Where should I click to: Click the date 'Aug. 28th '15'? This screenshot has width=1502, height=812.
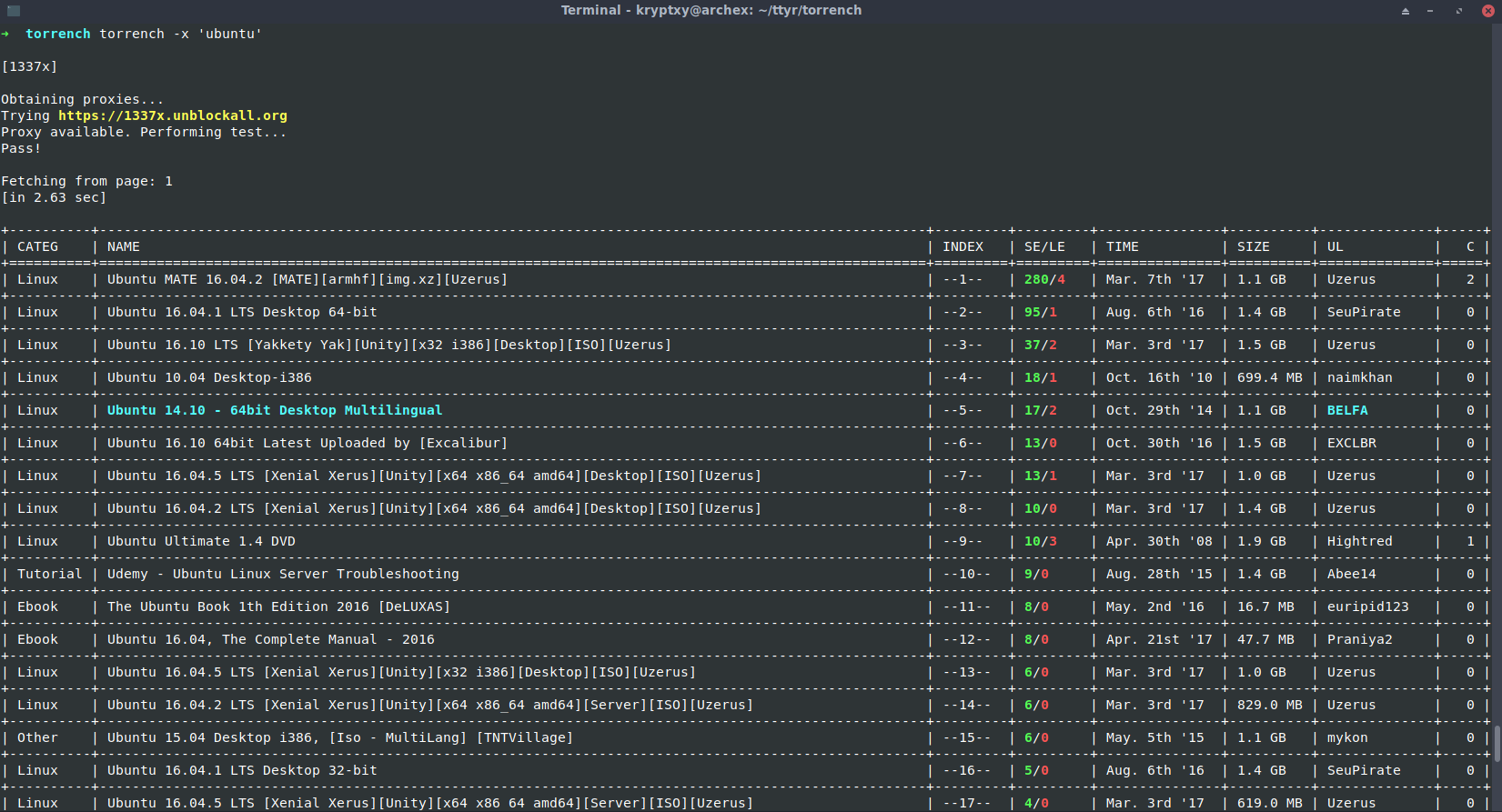coord(1159,574)
